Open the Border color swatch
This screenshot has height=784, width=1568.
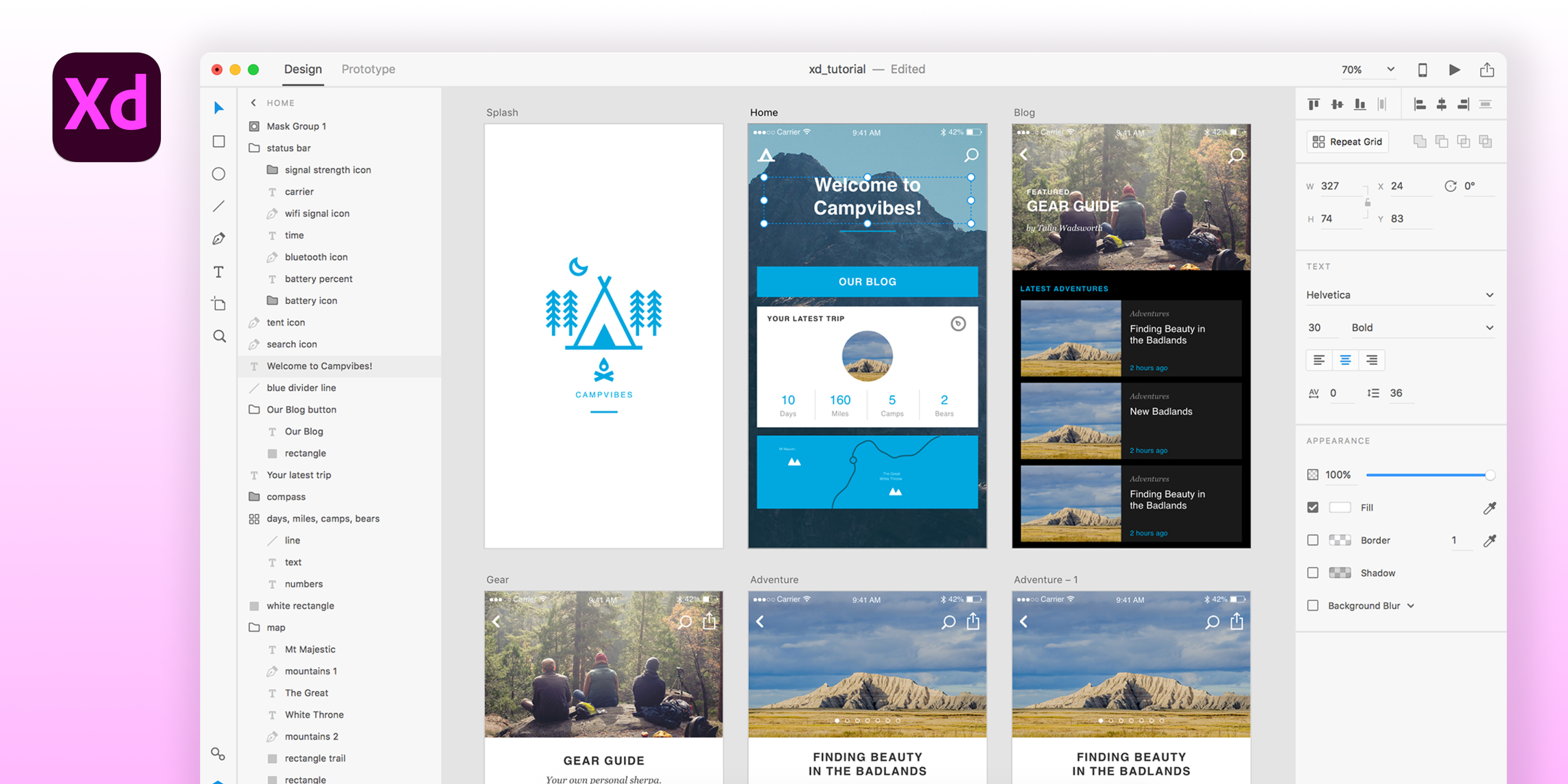coord(1340,541)
